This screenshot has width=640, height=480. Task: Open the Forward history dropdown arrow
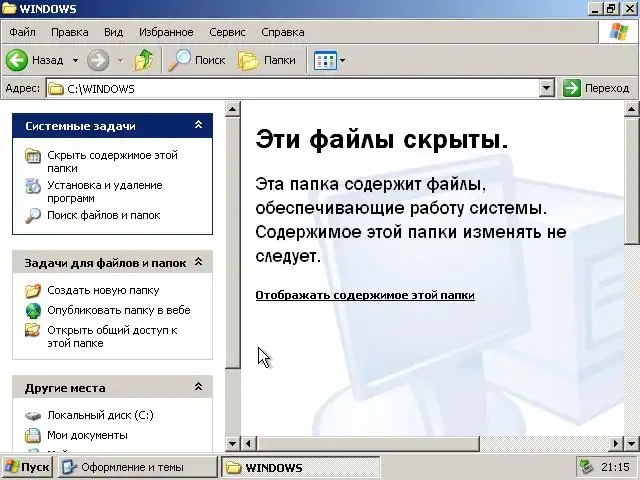click(120, 60)
